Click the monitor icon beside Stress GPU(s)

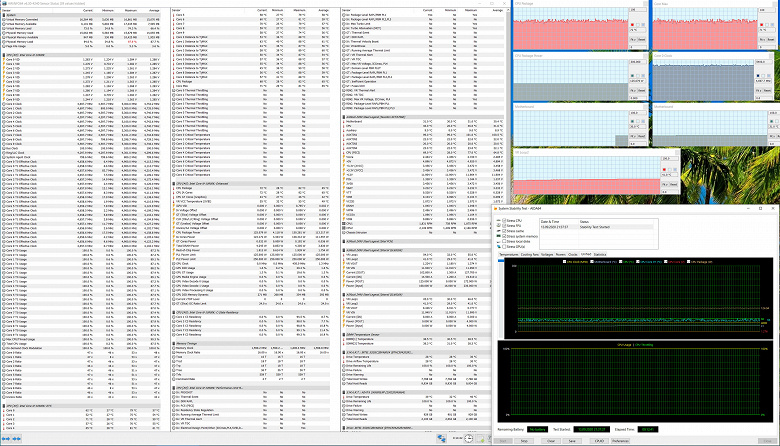(498, 247)
